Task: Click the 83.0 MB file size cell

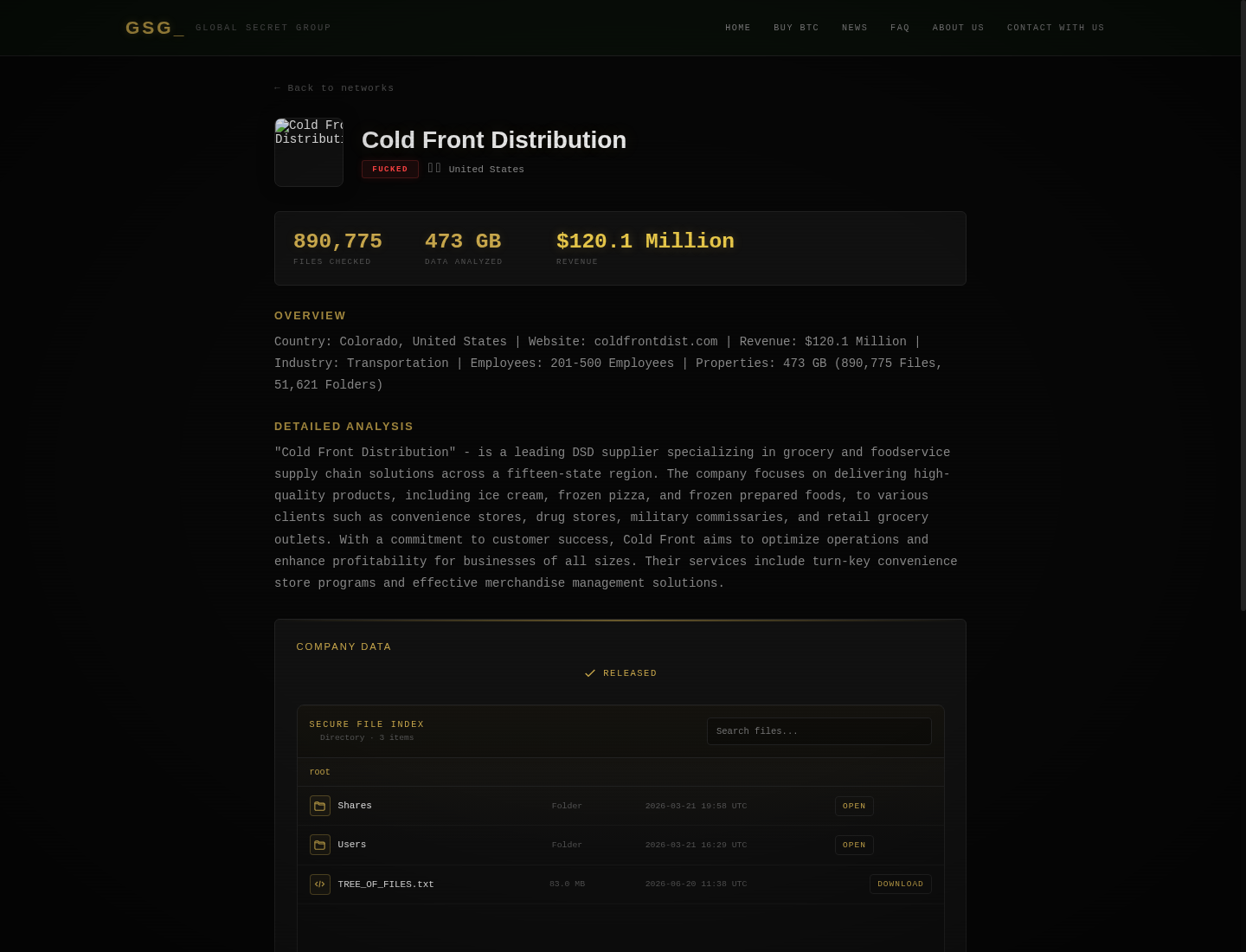Action: tap(567, 884)
